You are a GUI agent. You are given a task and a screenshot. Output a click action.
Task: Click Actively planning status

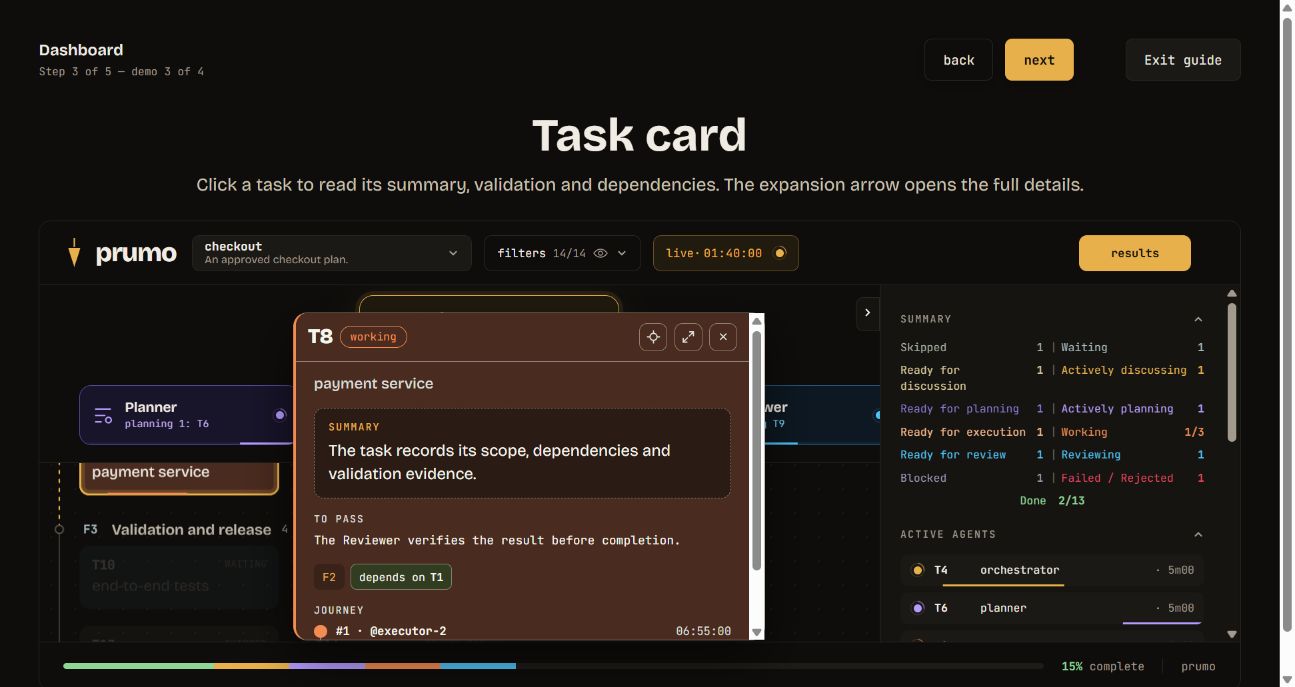[1132, 409]
